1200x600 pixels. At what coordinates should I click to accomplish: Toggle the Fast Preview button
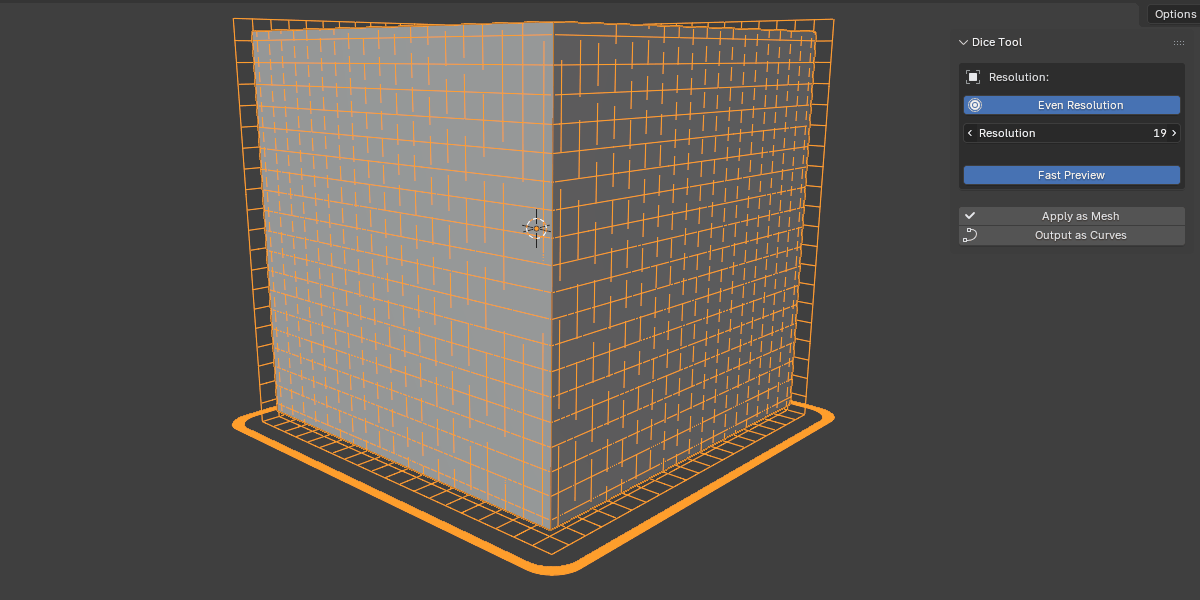1072,175
